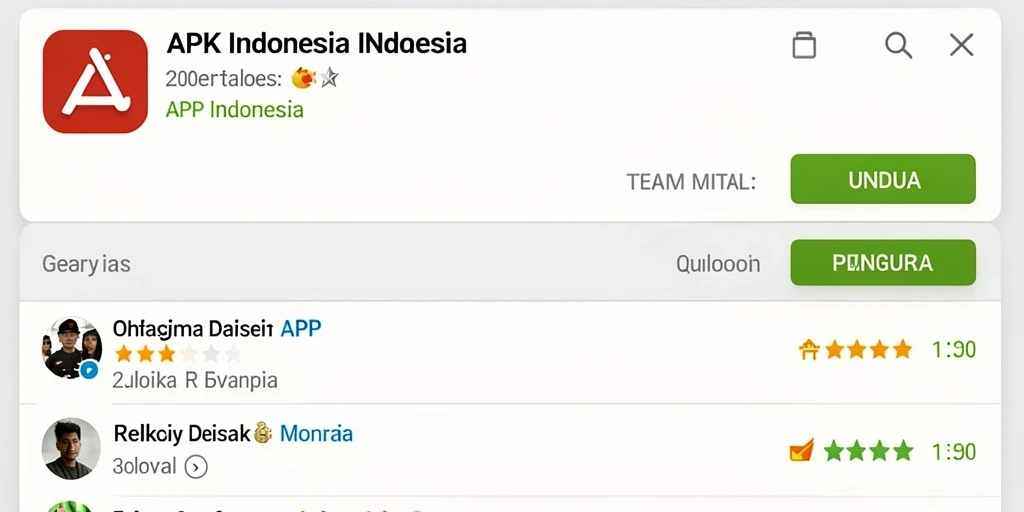1024x512 pixels.
Task: Close the panel with the X icon
Action: click(961, 45)
